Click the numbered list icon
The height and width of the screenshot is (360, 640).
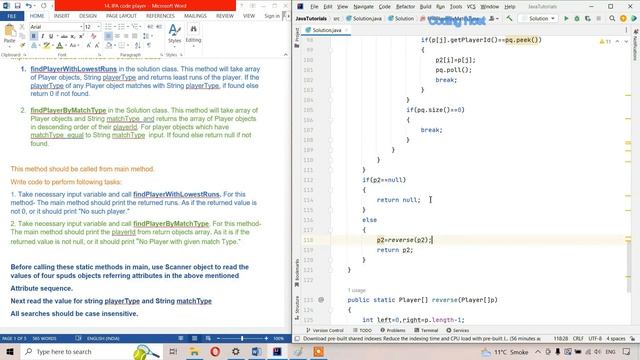pyautogui.click(x=122, y=27)
